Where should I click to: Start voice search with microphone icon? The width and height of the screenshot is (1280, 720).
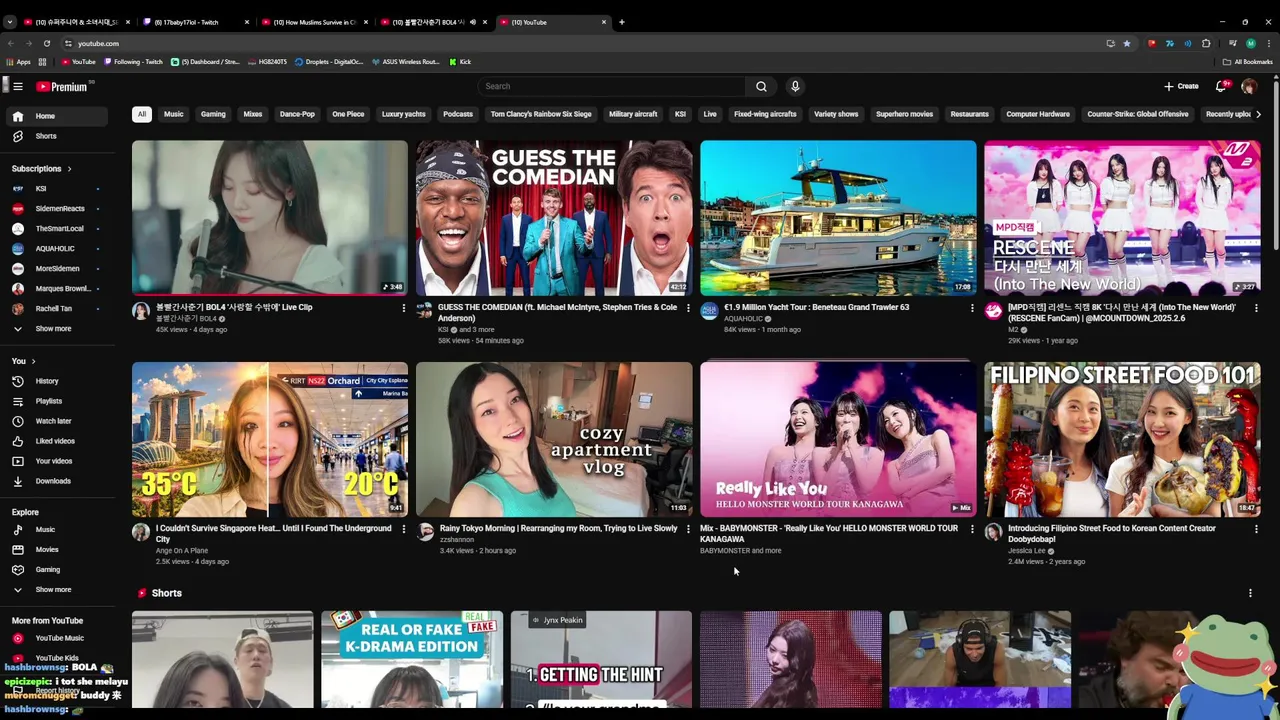coord(795,86)
